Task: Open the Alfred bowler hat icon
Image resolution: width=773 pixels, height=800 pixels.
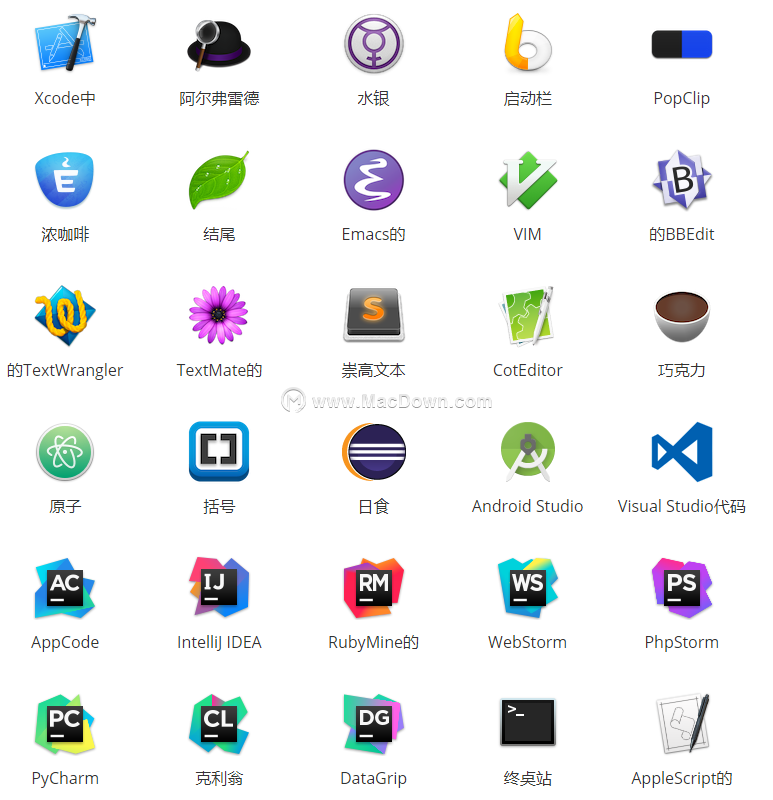Action: coord(219,44)
